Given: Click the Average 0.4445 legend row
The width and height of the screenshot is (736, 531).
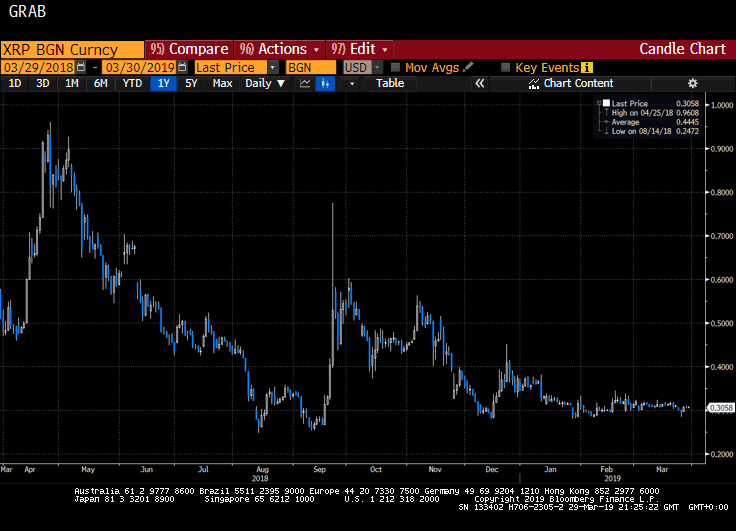Looking at the screenshot, I should tap(655, 122).
